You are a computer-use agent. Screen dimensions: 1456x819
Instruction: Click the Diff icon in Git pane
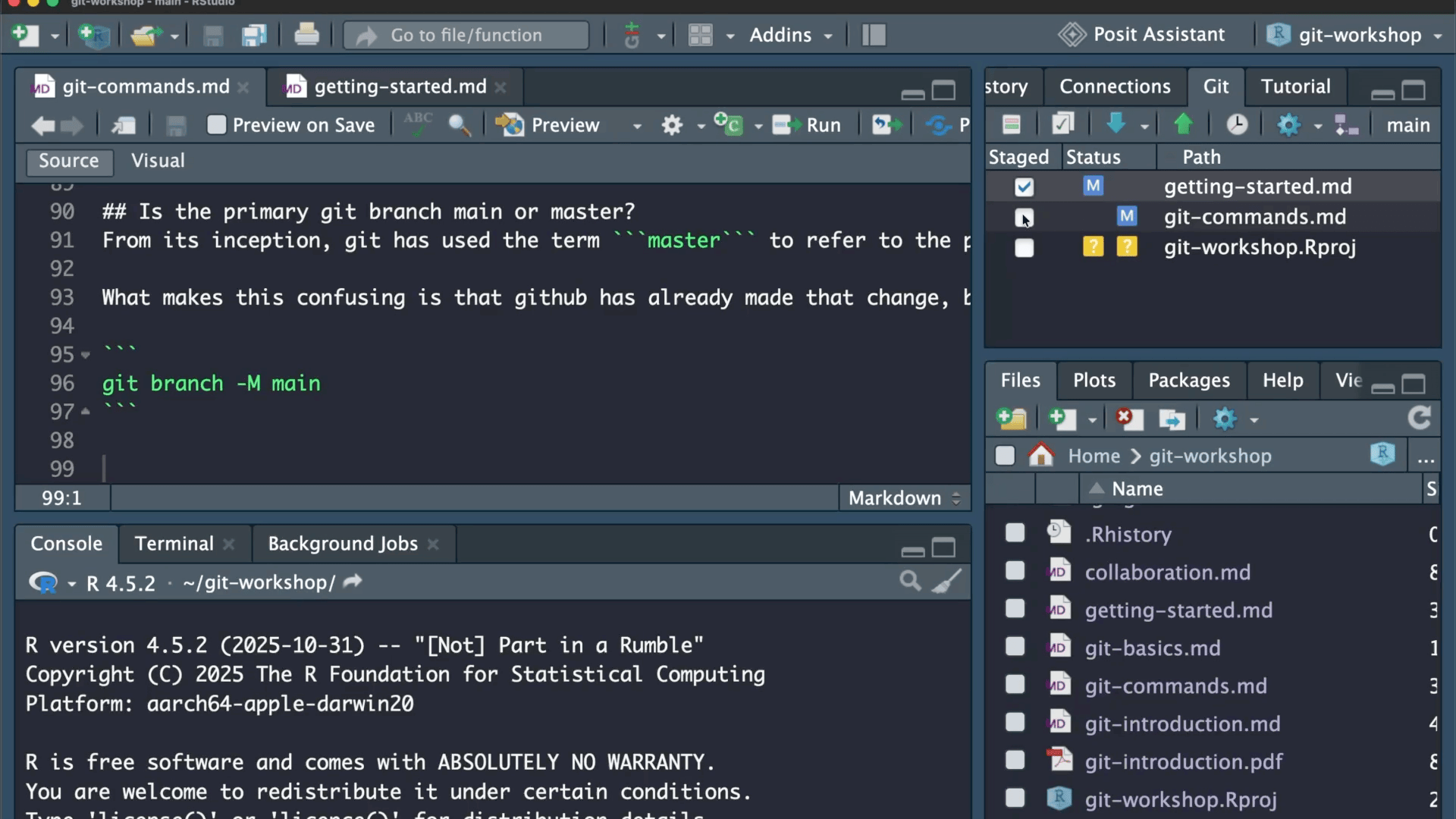pos(1011,124)
